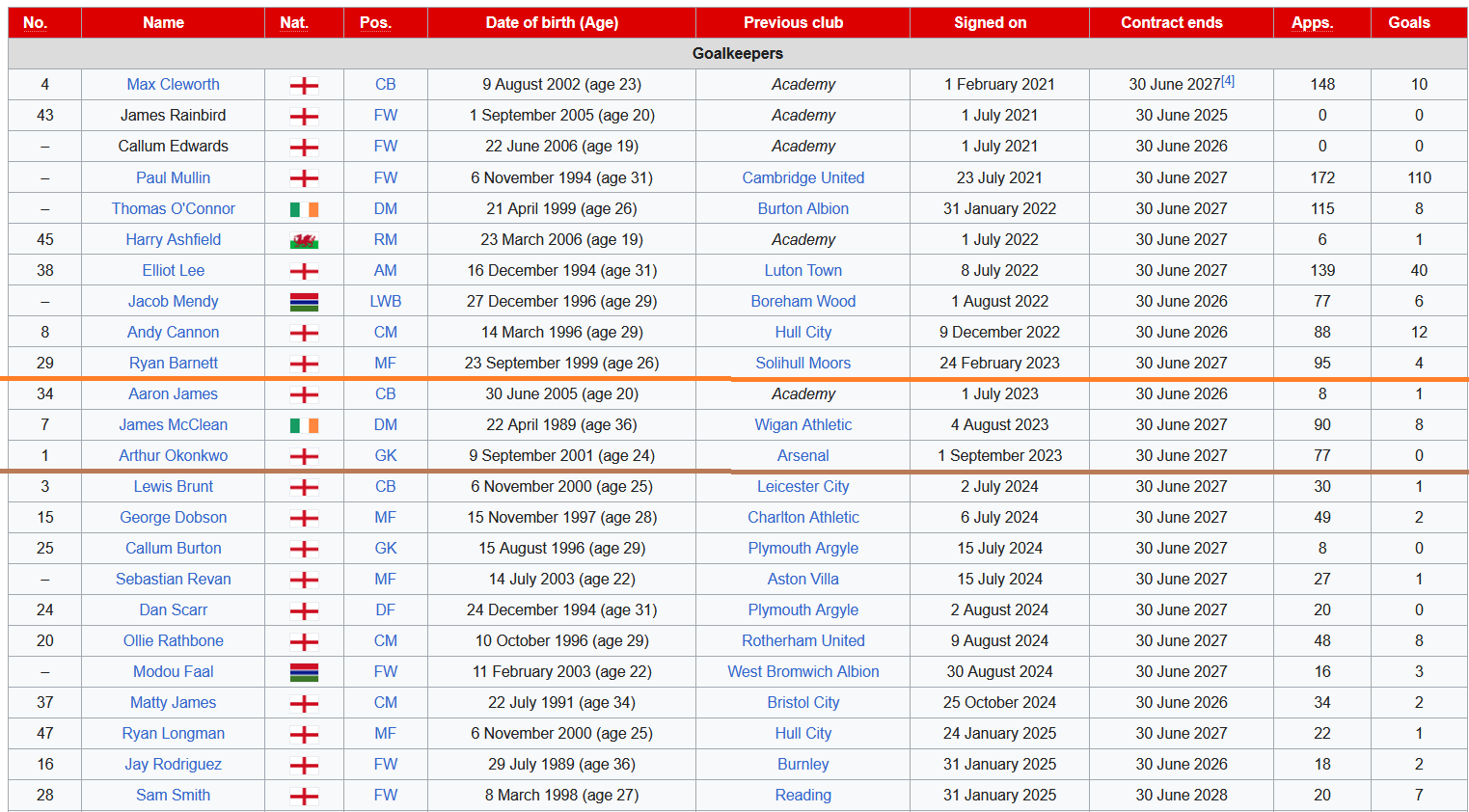This screenshot has height=812, width=1469.
Task: Open the Cambridge United club link
Action: click(x=803, y=177)
